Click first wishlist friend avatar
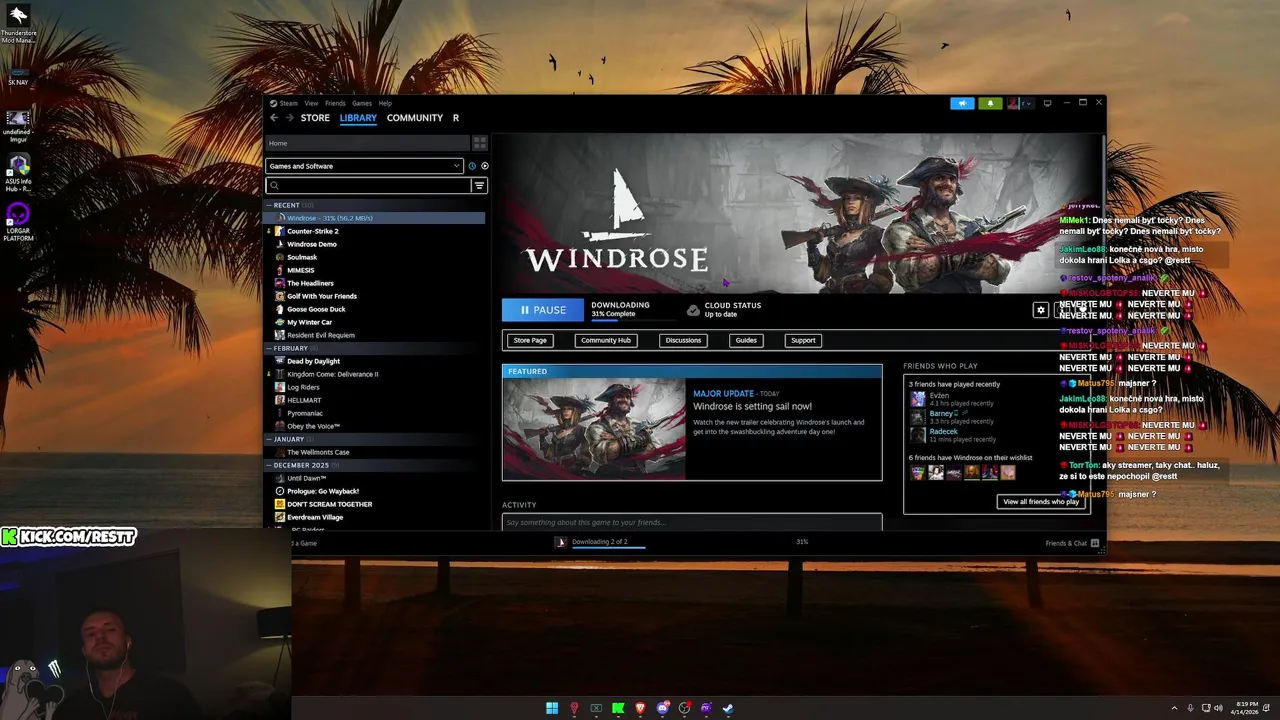1280x720 pixels. click(918, 473)
